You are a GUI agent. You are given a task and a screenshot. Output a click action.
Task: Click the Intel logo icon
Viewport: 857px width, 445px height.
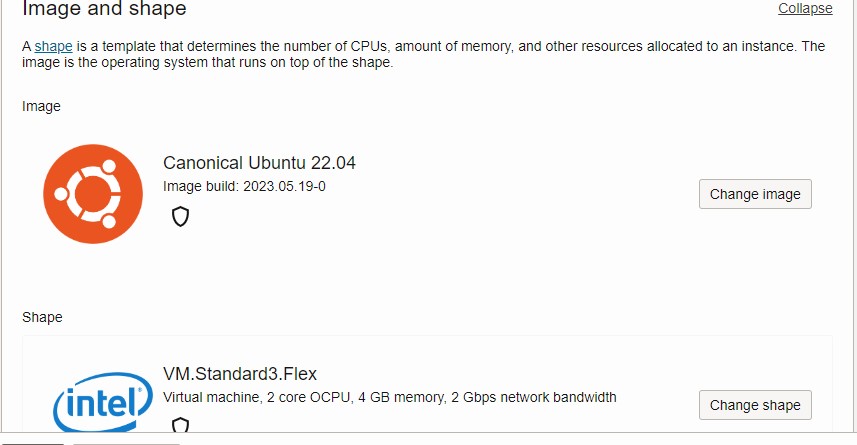pyautogui.click(x=95, y=407)
